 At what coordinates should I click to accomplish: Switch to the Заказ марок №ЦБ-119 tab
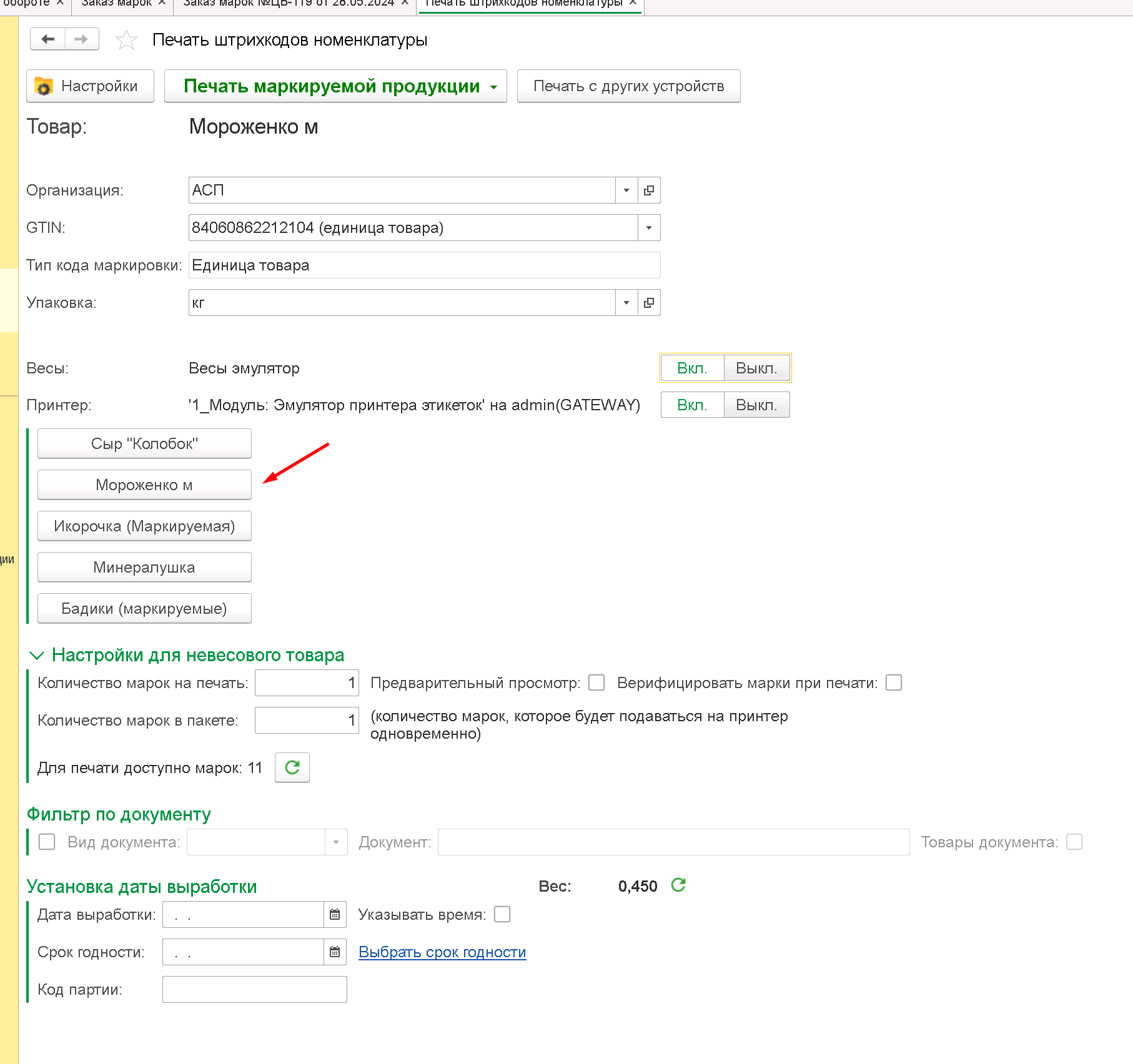click(x=289, y=3)
